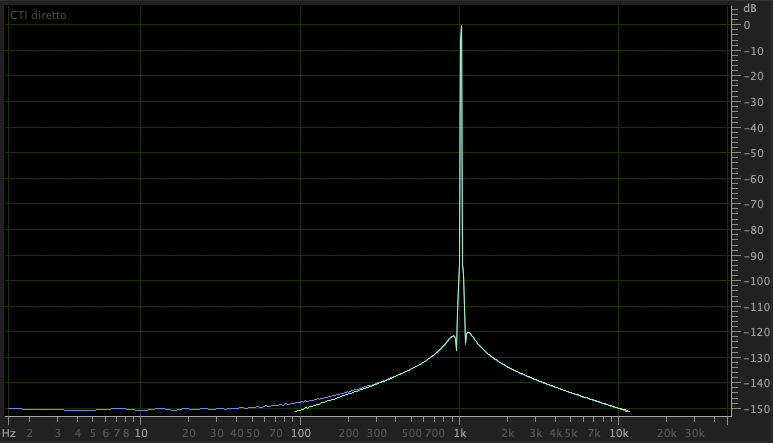
Task: Click the -90 dB scale marking
Action: (753, 255)
